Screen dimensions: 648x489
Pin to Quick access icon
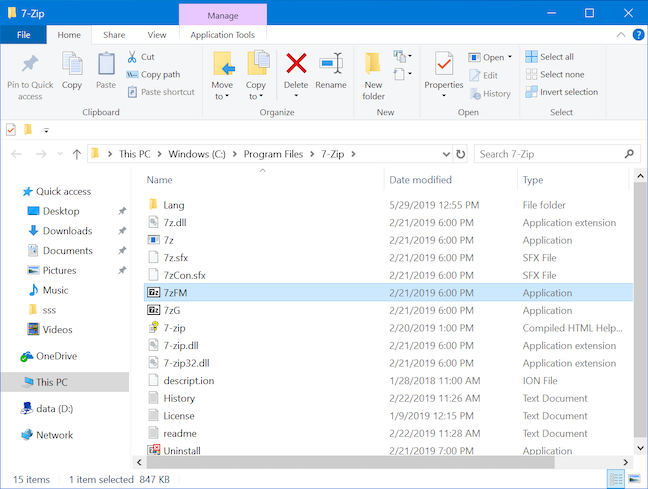click(30, 63)
